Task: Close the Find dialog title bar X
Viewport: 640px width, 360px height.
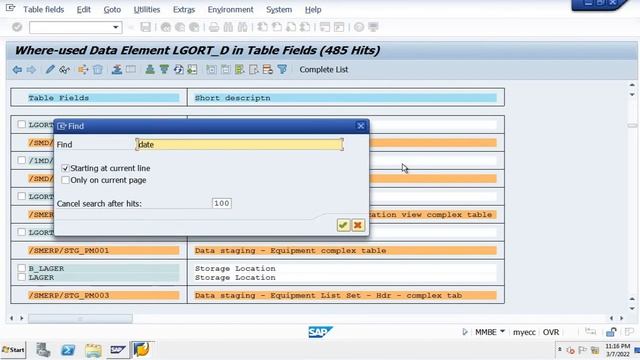Action: coord(360,126)
